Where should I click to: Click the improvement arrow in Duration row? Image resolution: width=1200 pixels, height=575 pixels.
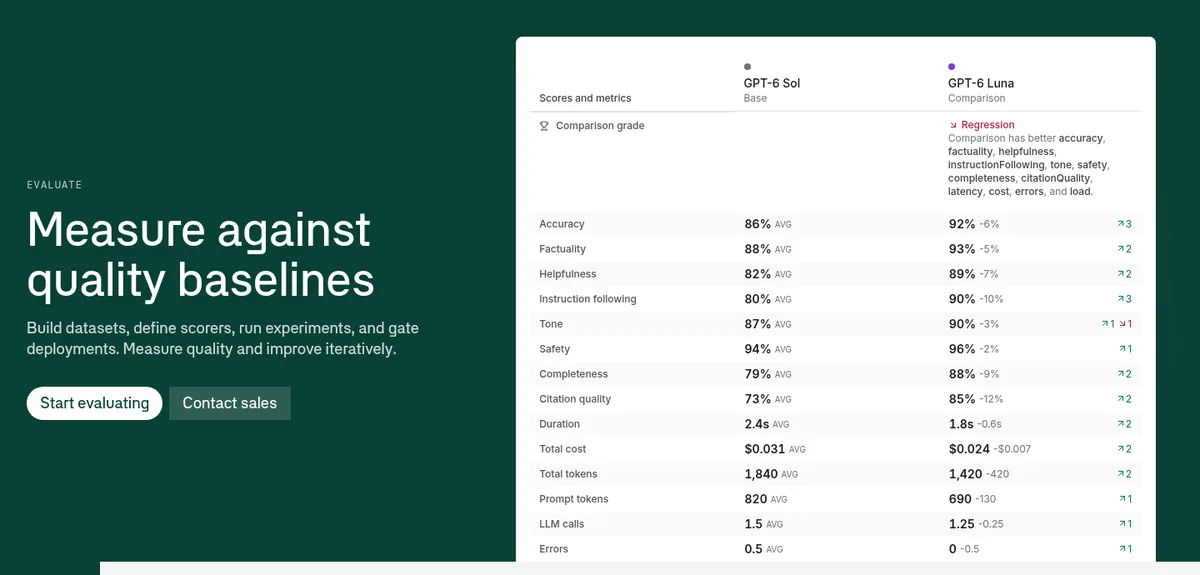pos(1120,424)
